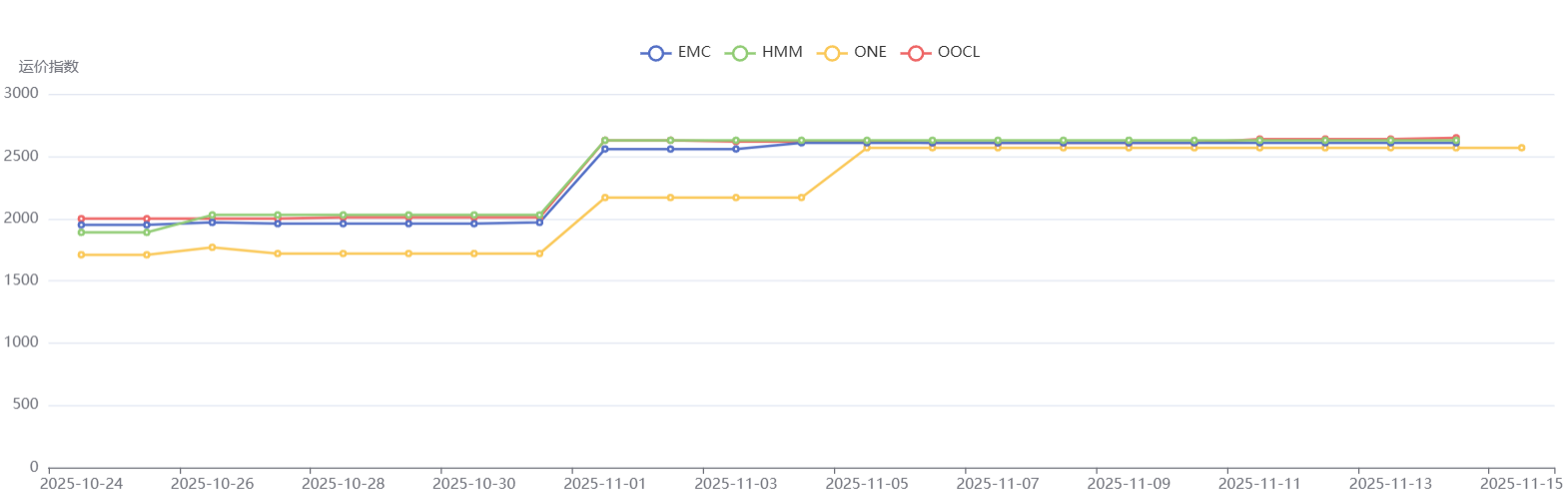Click the ONE data point on 2025-10-30
Viewport: 1568px width, 500px height.
(x=473, y=253)
